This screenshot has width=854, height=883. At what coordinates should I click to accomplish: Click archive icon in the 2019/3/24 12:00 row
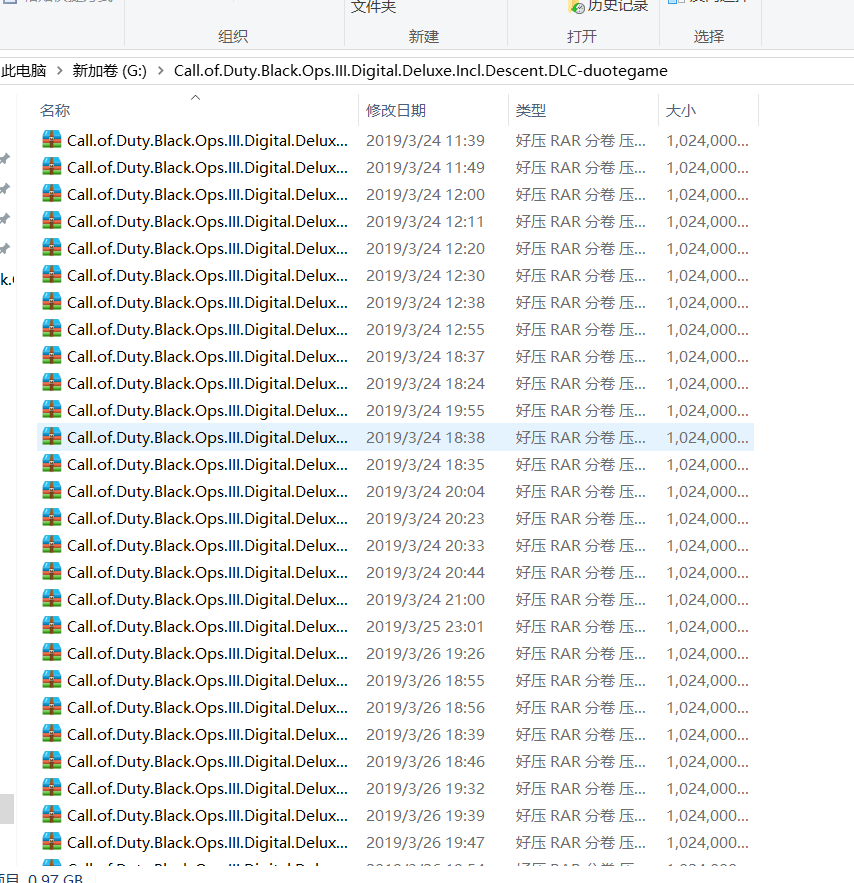point(52,194)
